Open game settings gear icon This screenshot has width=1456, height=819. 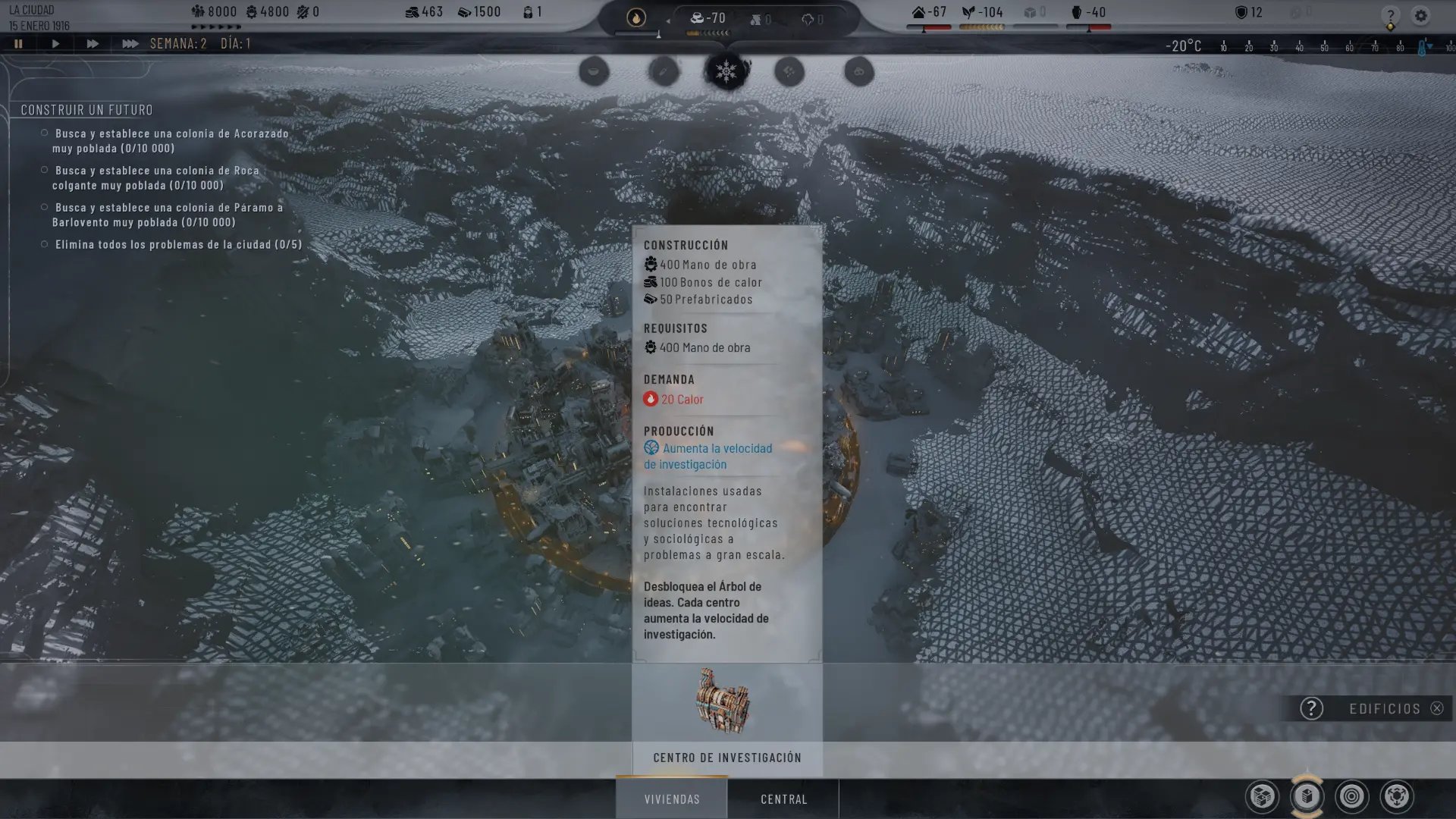tap(1420, 15)
